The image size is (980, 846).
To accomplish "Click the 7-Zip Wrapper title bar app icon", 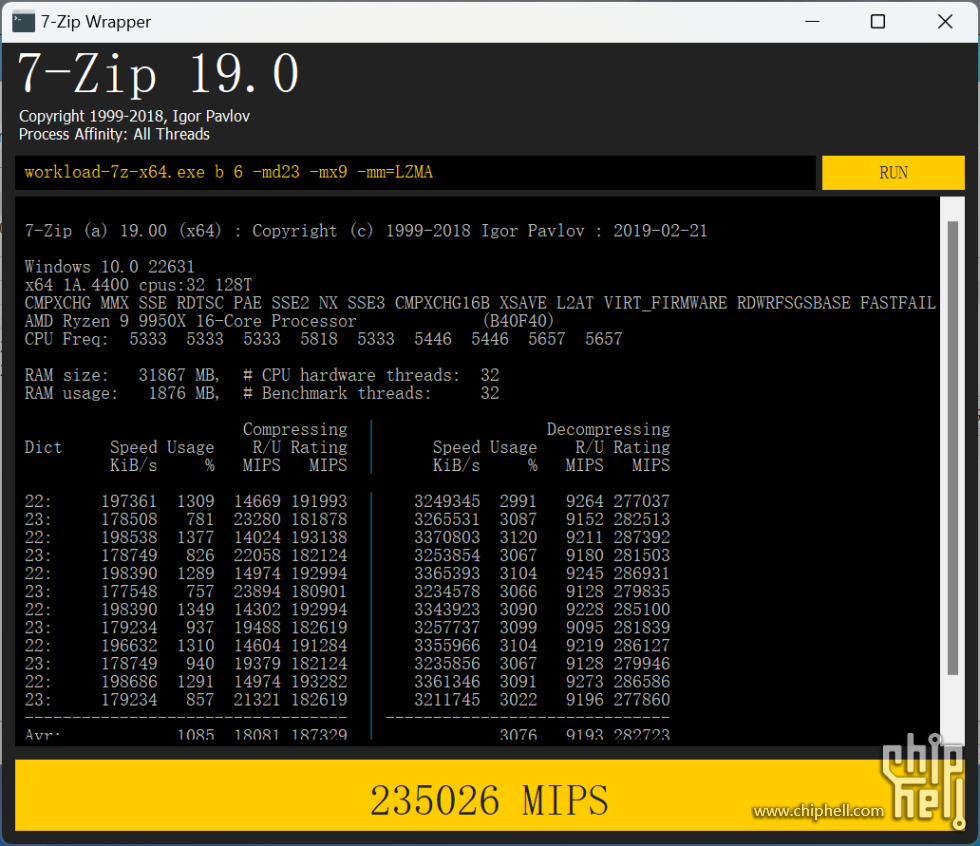I will 23,22.
